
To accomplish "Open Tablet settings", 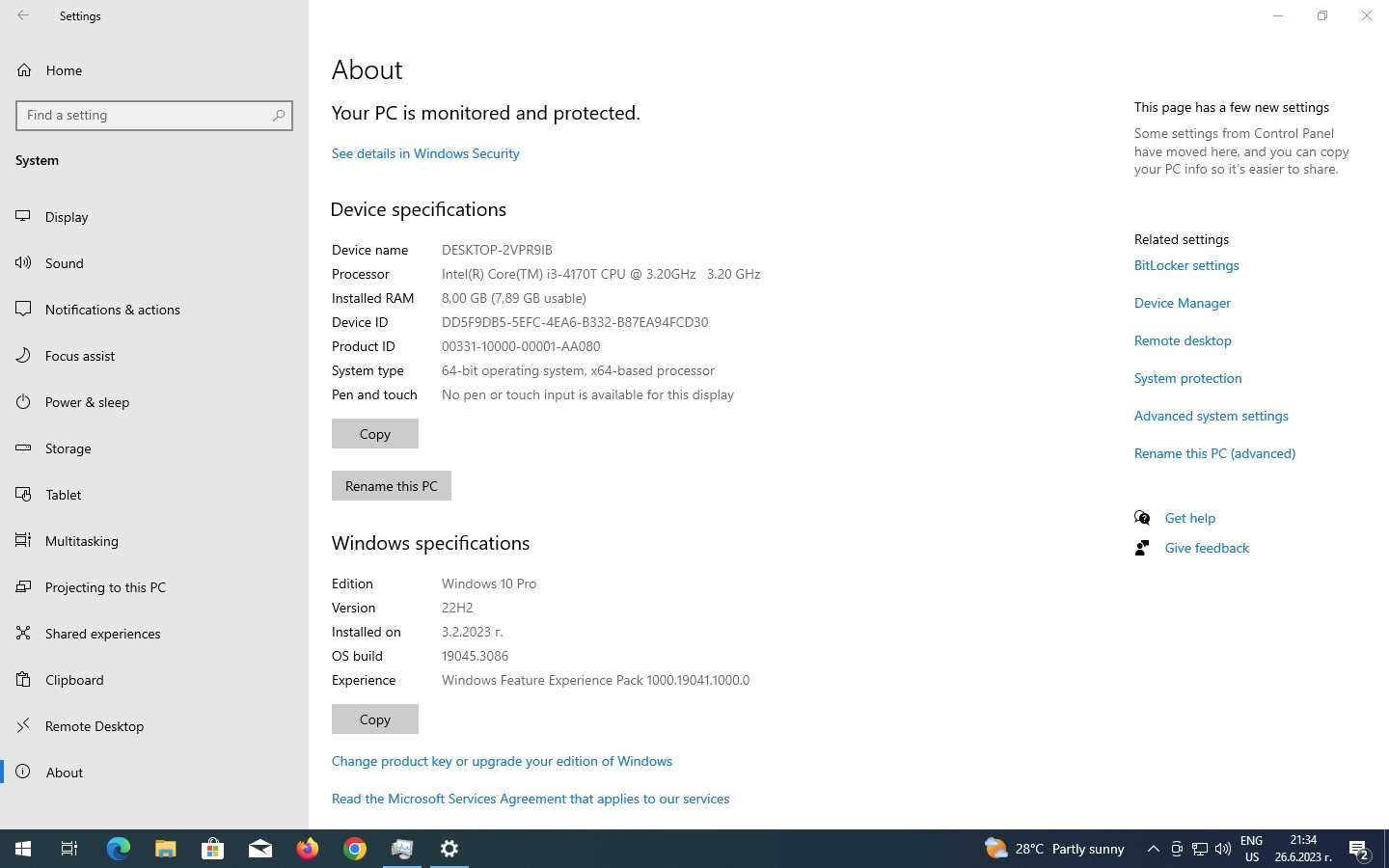I will [x=154, y=495].
